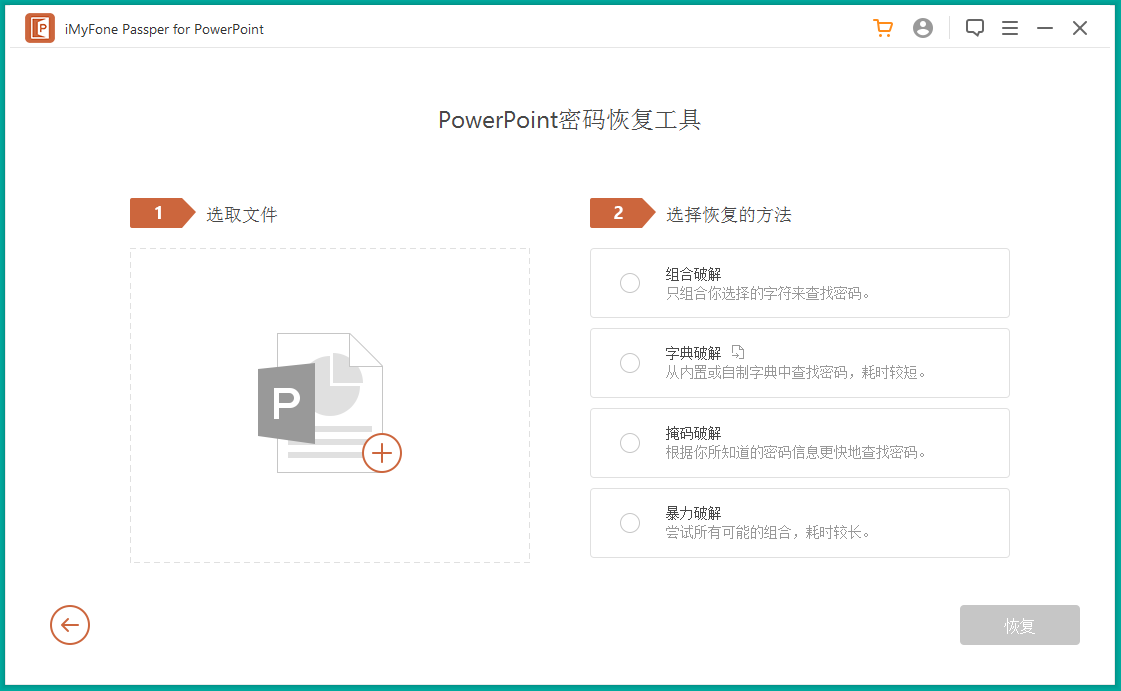Click the small dictionary icon beside 字典破解
The image size is (1121, 691).
[x=738, y=352]
